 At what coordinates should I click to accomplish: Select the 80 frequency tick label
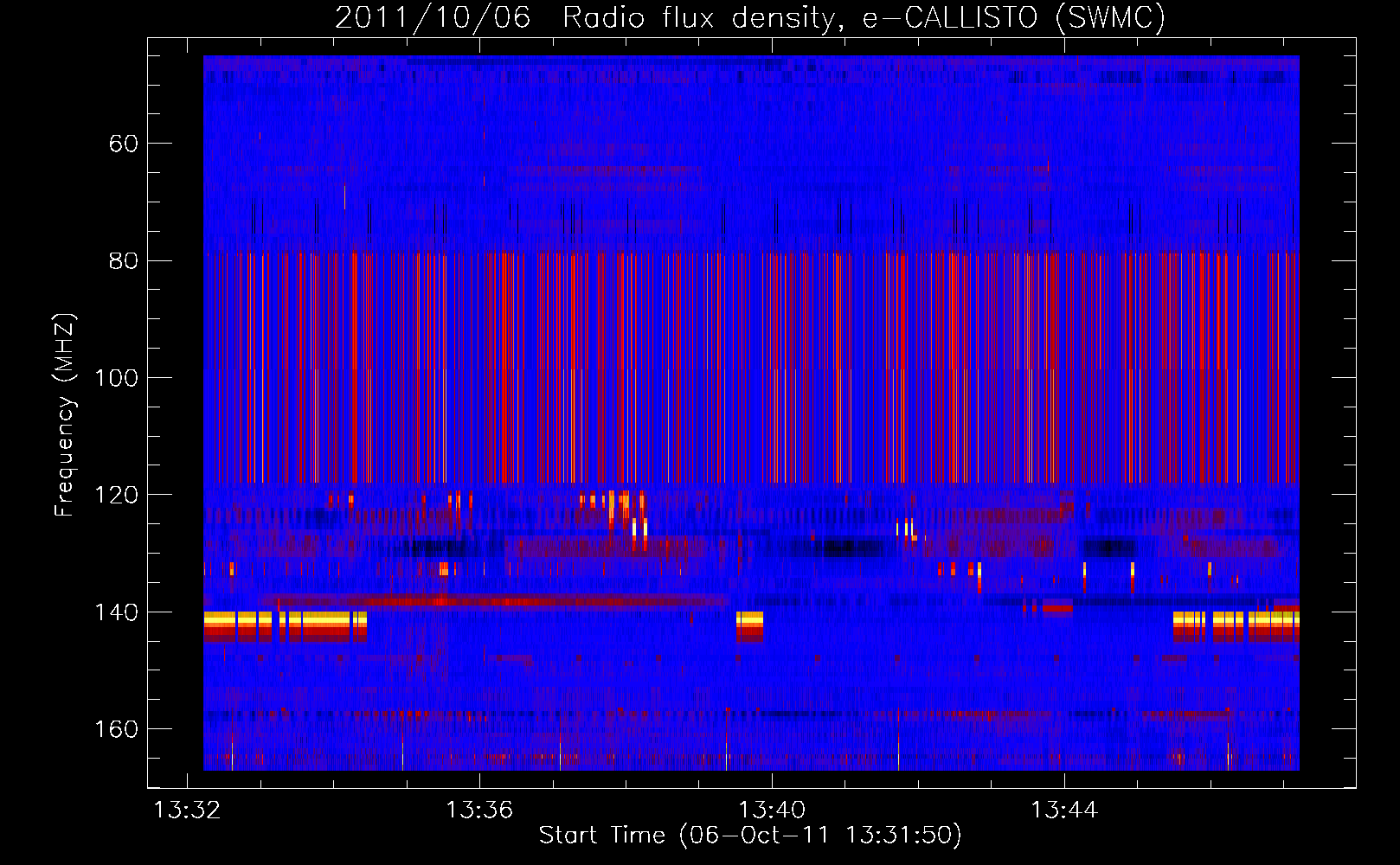click(x=124, y=261)
